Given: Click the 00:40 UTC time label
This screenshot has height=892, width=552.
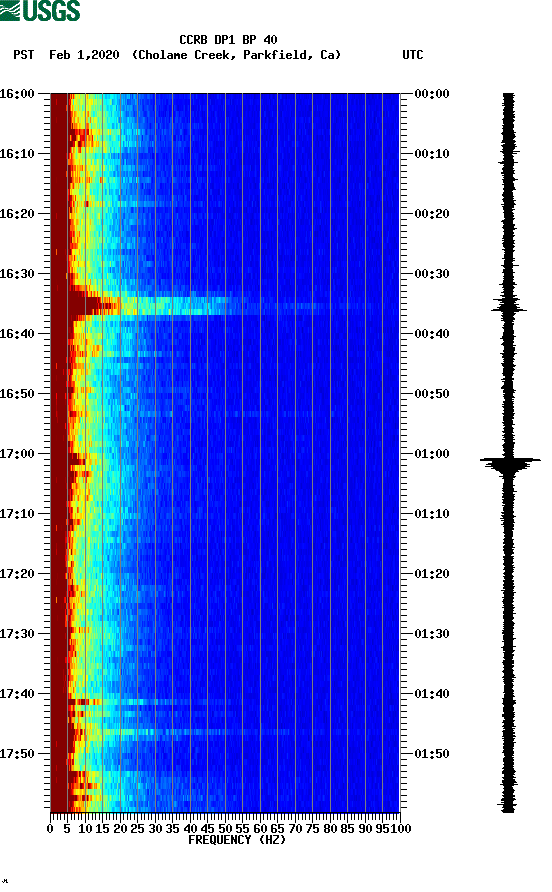Looking at the screenshot, I should (x=432, y=334).
